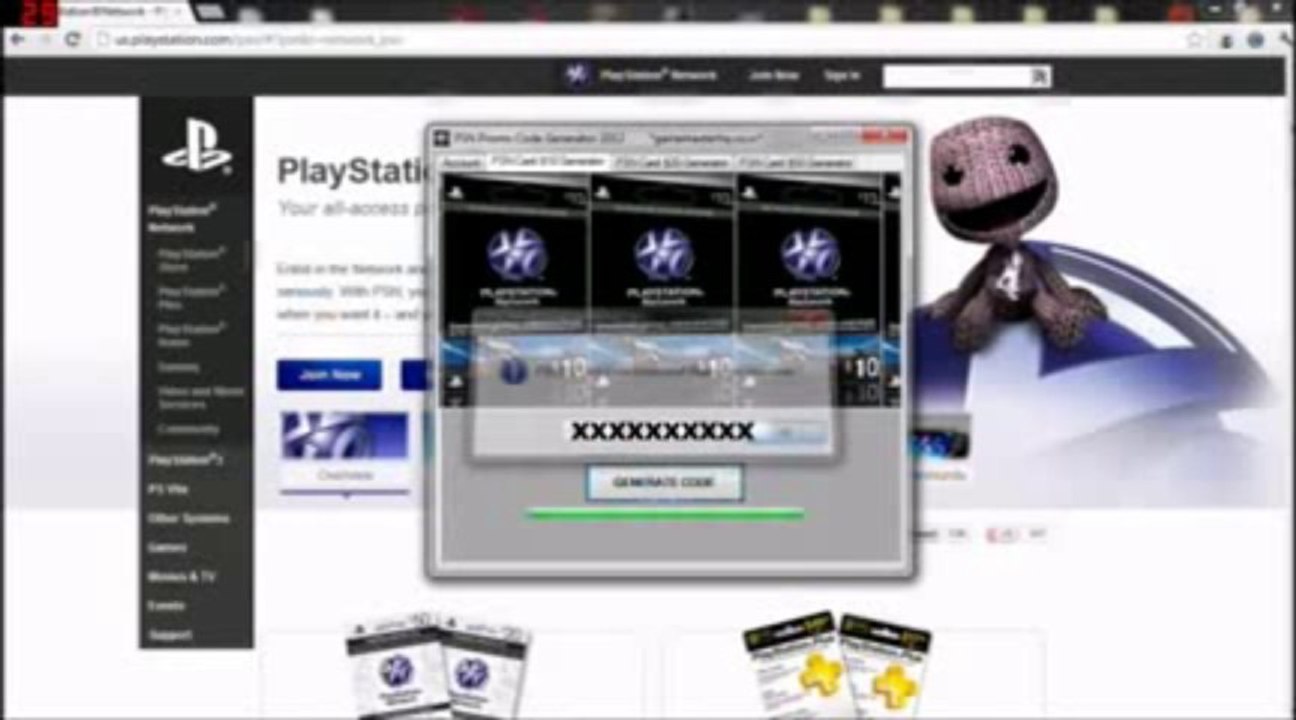The width and height of the screenshot is (1296, 720).
Task: Open Community in the sidebar
Action: [188, 429]
